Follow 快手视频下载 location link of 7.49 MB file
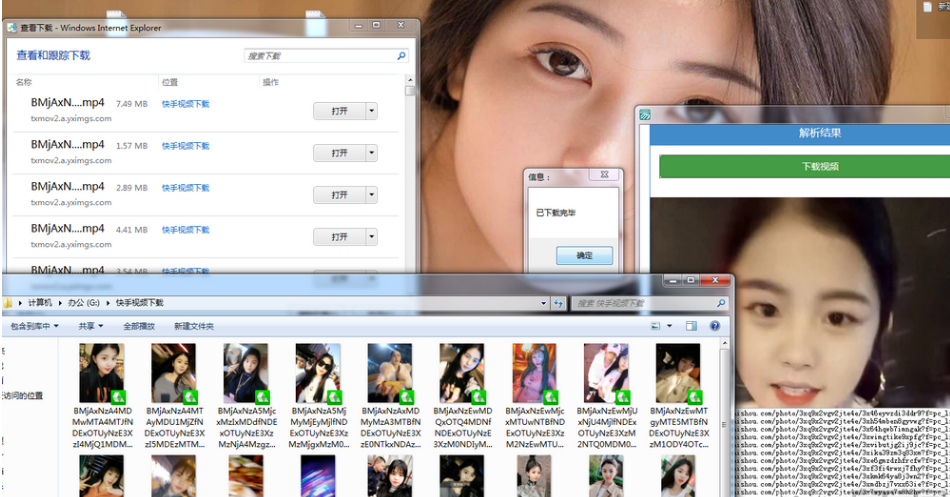This screenshot has width=950, height=497. pyautogui.click(x=185, y=104)
